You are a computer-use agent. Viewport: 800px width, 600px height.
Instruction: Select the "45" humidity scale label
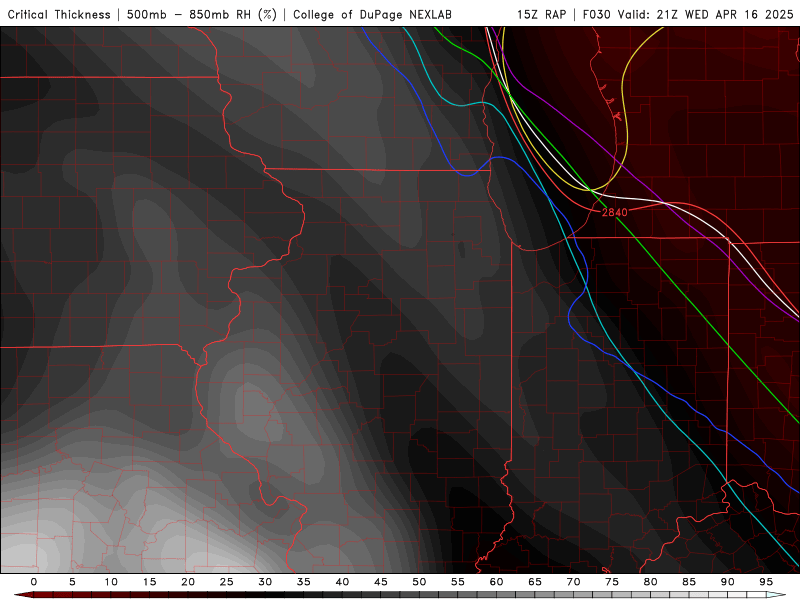(x=380, y=582)
